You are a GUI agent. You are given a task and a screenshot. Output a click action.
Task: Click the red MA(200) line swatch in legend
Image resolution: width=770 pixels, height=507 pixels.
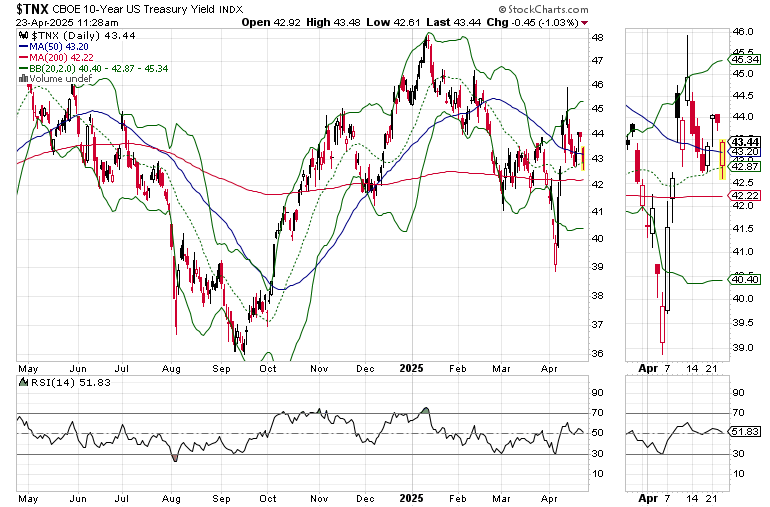coord(23,57)
